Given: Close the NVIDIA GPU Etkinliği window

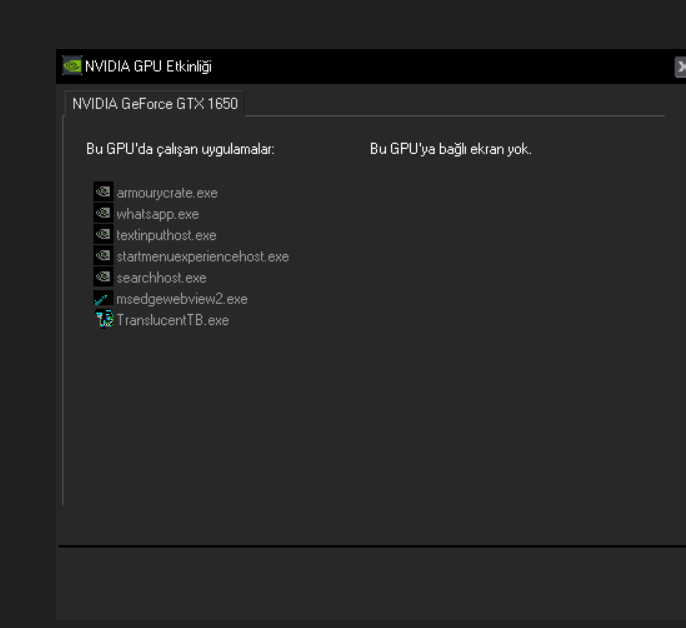Looking at the screenshot, I should point(680,67).
